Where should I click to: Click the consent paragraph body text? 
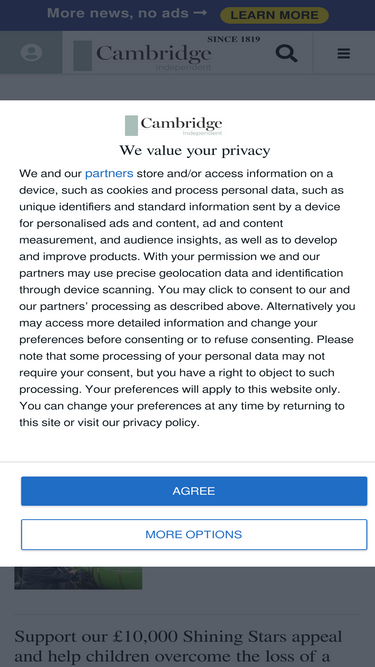point(187,298)
